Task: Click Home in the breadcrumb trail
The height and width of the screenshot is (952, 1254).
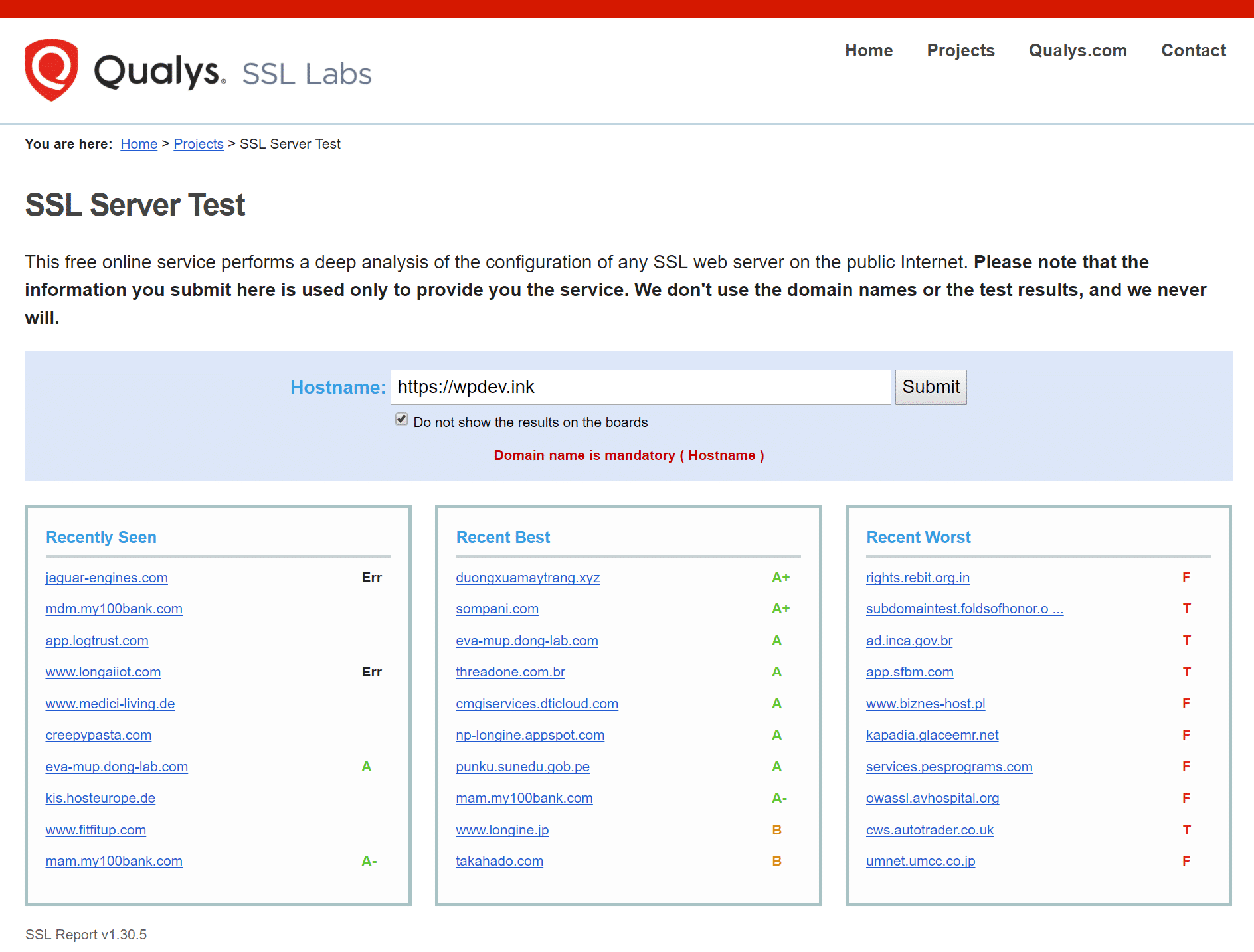Action: click(x=138, y=144)
